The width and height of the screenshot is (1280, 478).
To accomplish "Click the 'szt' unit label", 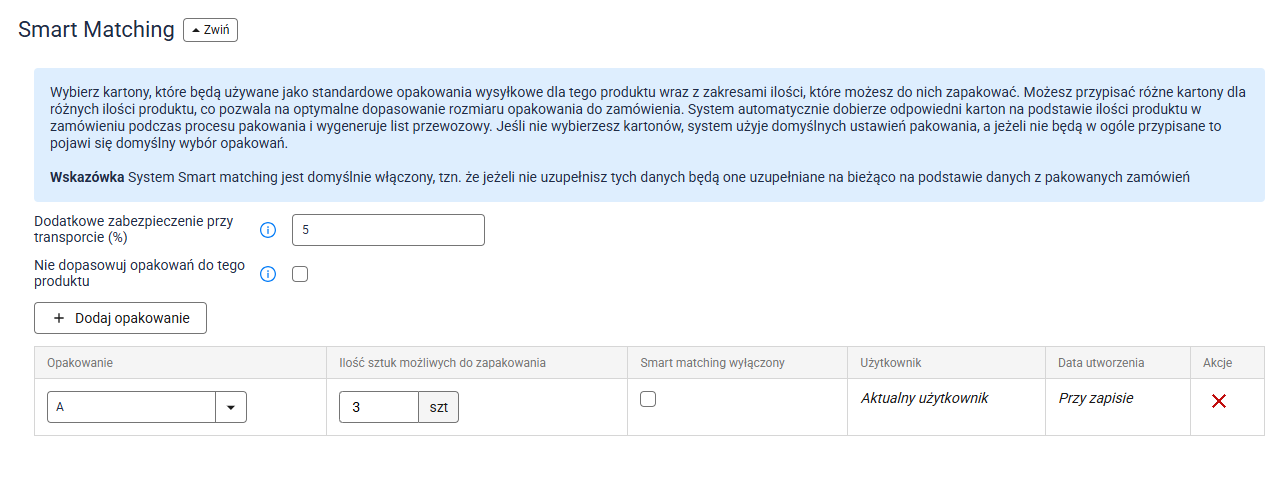I will point(439,407).
